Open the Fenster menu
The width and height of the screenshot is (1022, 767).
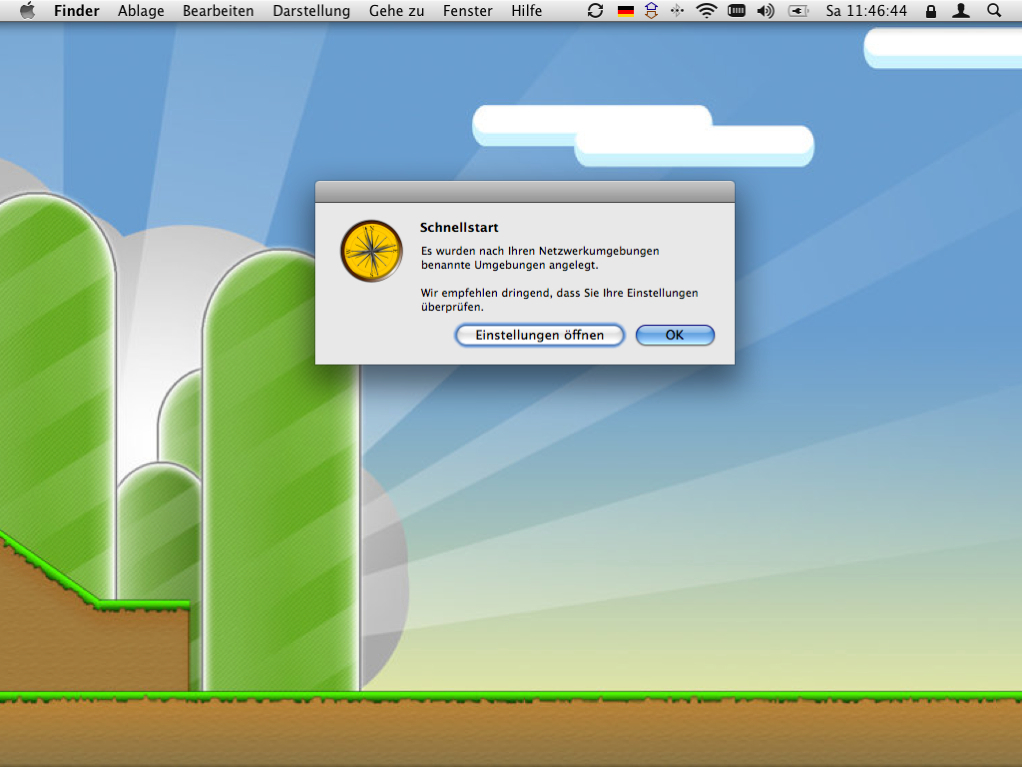[x=467, y=10]
